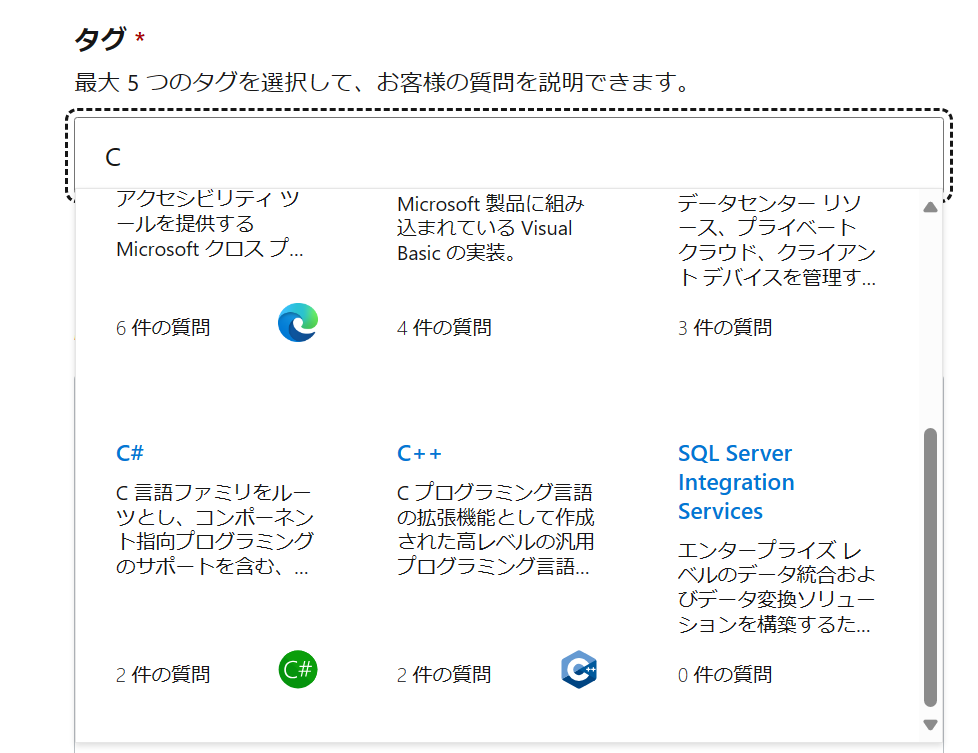Click the Microsoft Edge logo icon
This screenshot has height=753, width=978.
pos(298,323)
